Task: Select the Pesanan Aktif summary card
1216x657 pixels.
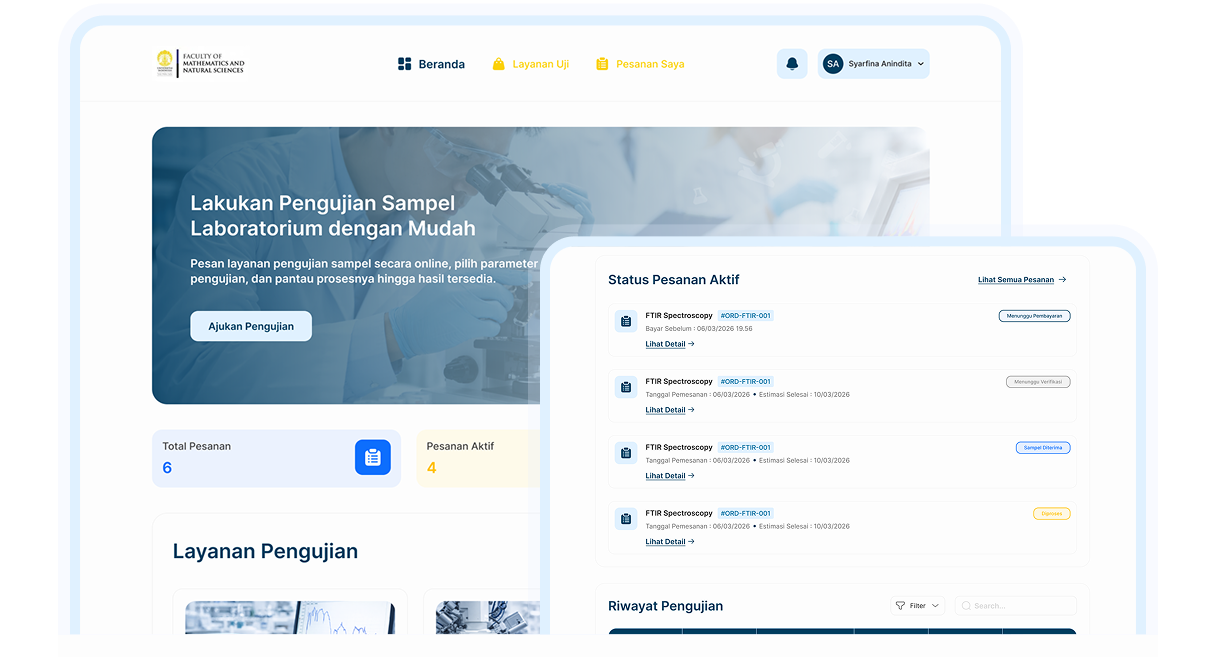Action: click(480, 458)
